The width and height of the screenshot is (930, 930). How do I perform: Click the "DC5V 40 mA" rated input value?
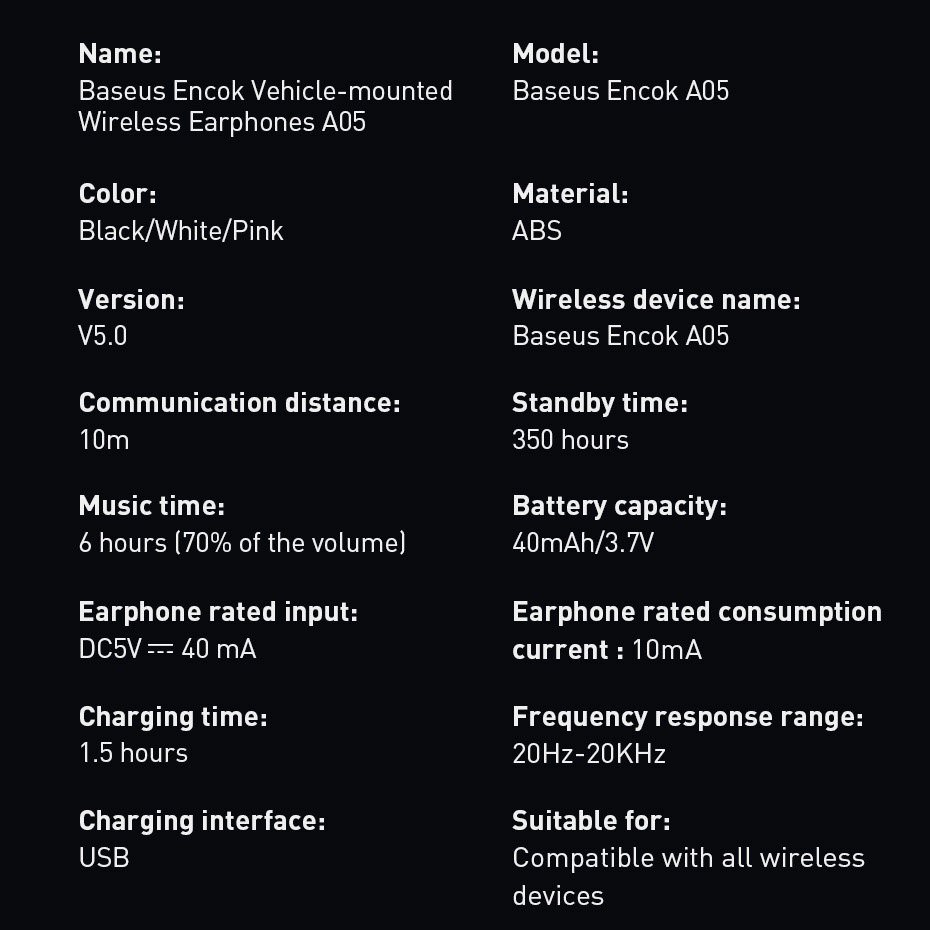[167, 649]
